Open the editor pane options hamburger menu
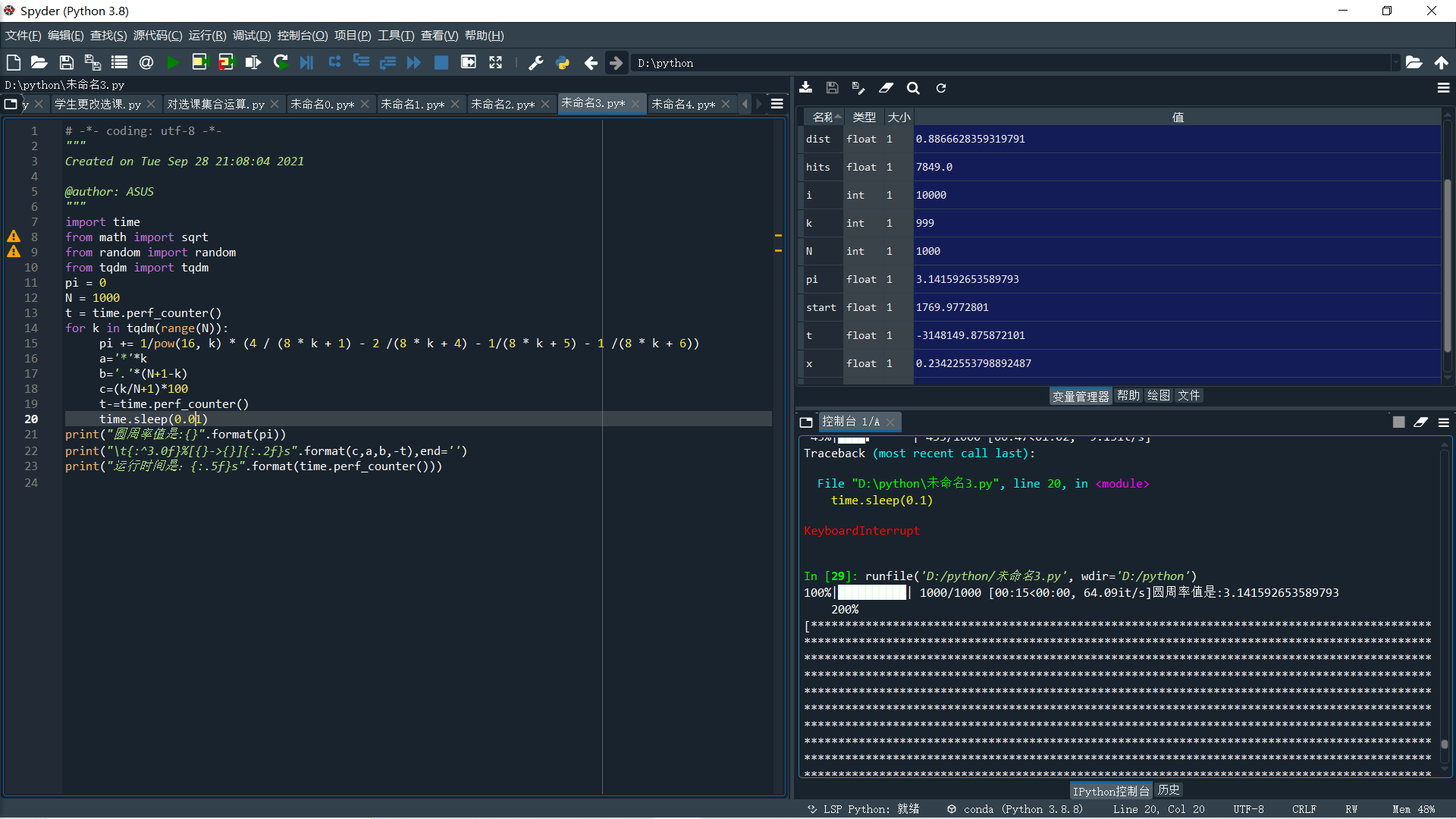 tap(777, 104)
